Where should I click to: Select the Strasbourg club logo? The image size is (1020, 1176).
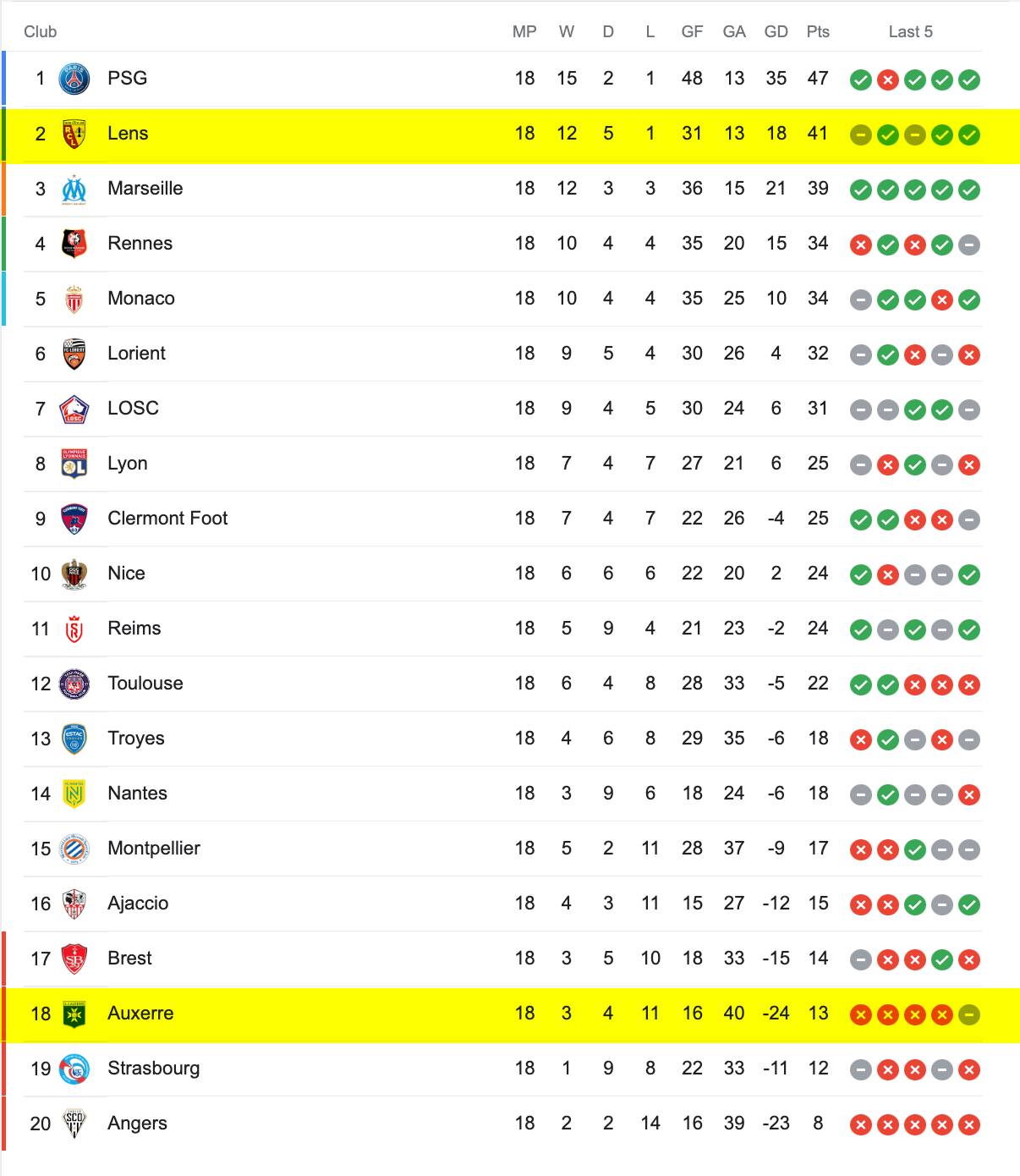pos(74,1069)
